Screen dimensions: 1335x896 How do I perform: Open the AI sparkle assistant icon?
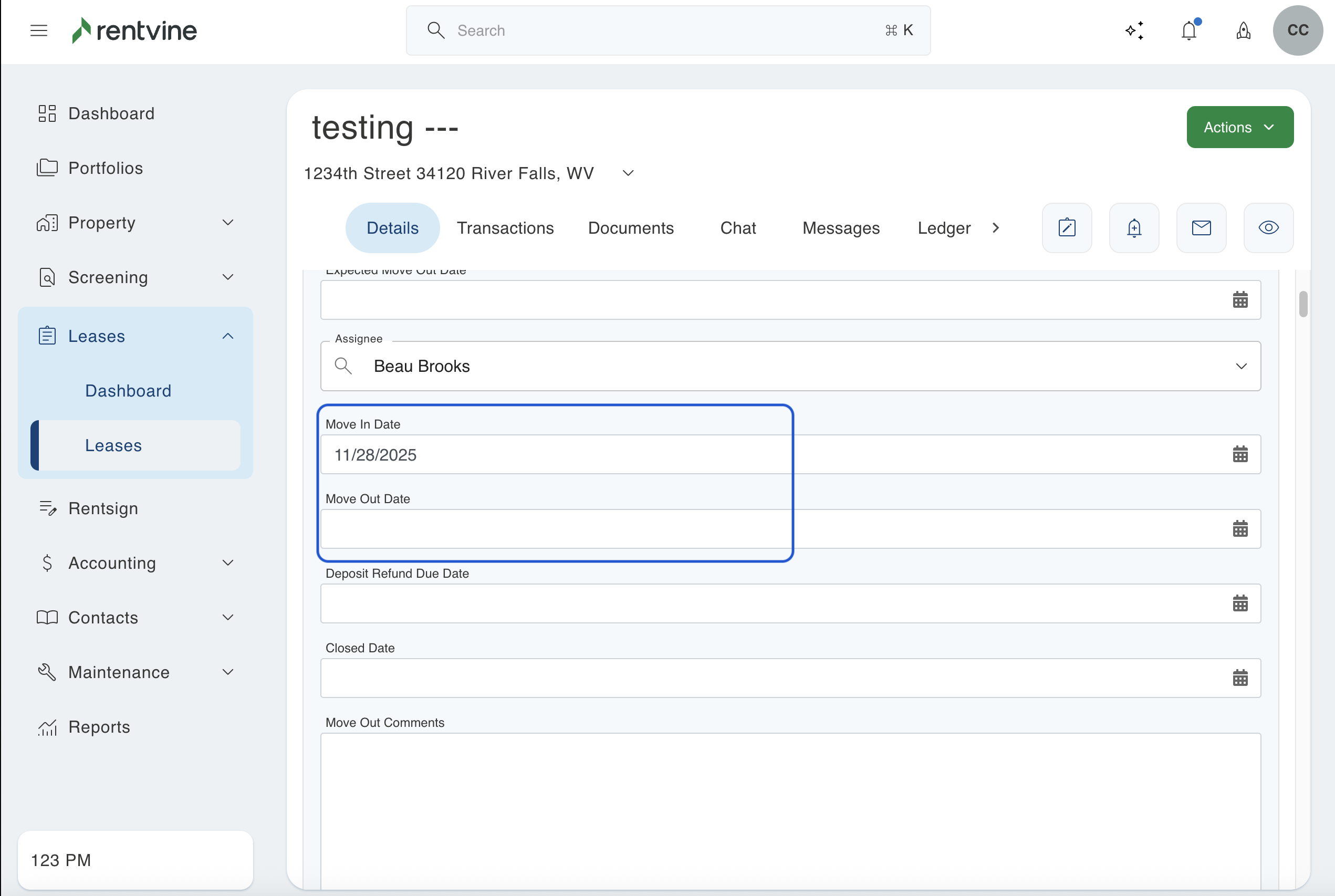pos(1134,30)
